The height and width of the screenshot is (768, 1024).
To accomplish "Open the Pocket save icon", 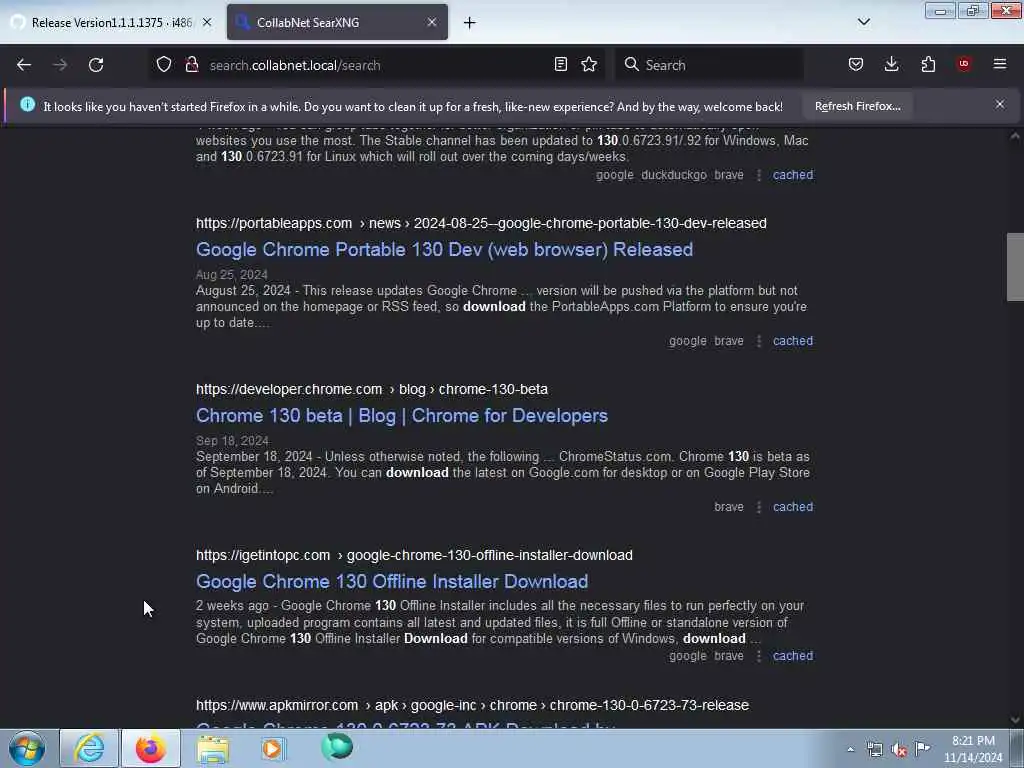I will point(856,65).
